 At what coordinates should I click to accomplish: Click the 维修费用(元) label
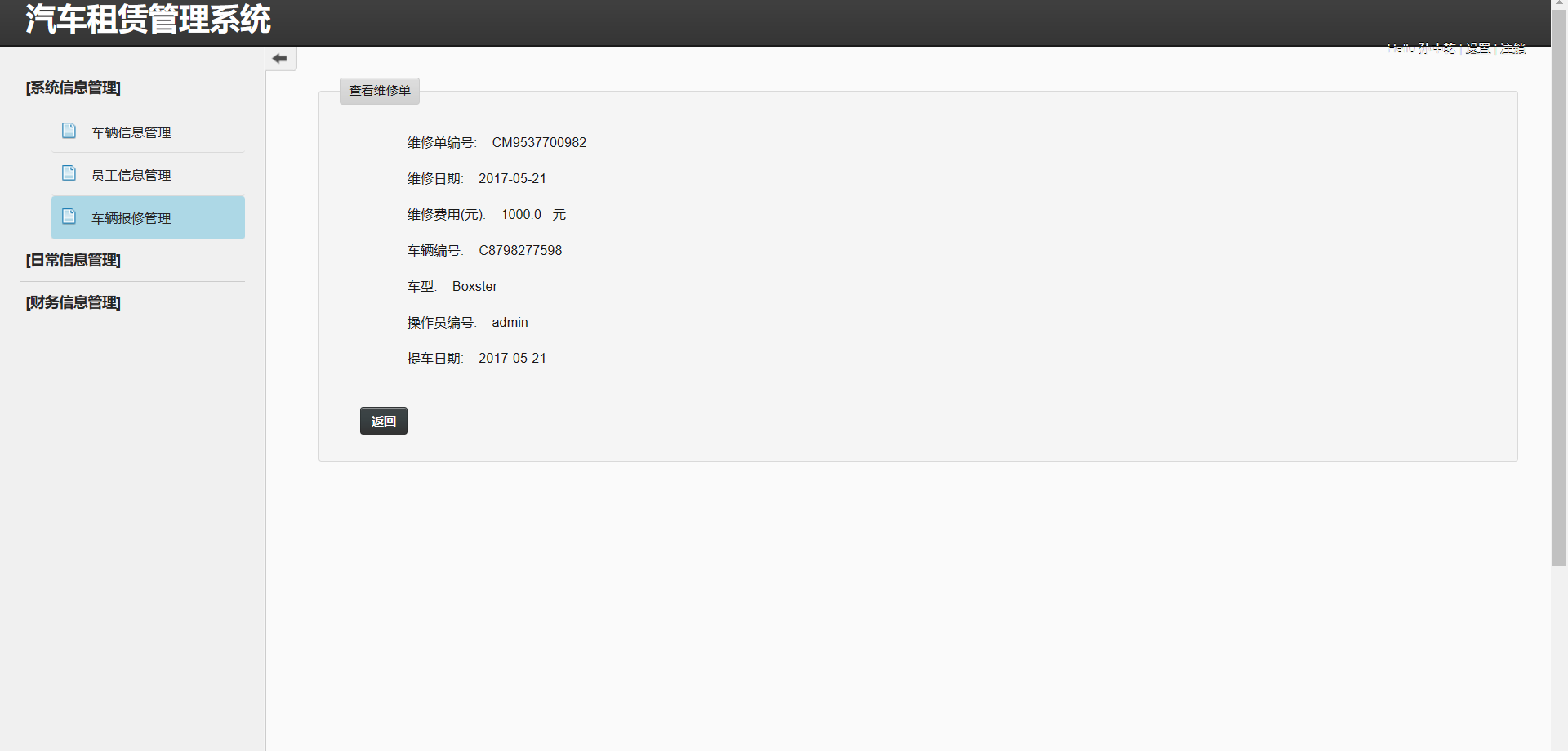[446, 214]
